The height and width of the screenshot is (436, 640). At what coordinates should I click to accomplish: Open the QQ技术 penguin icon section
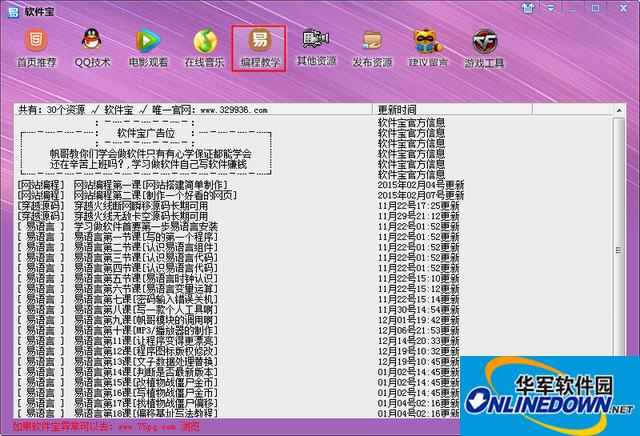(x=92, y=48)
